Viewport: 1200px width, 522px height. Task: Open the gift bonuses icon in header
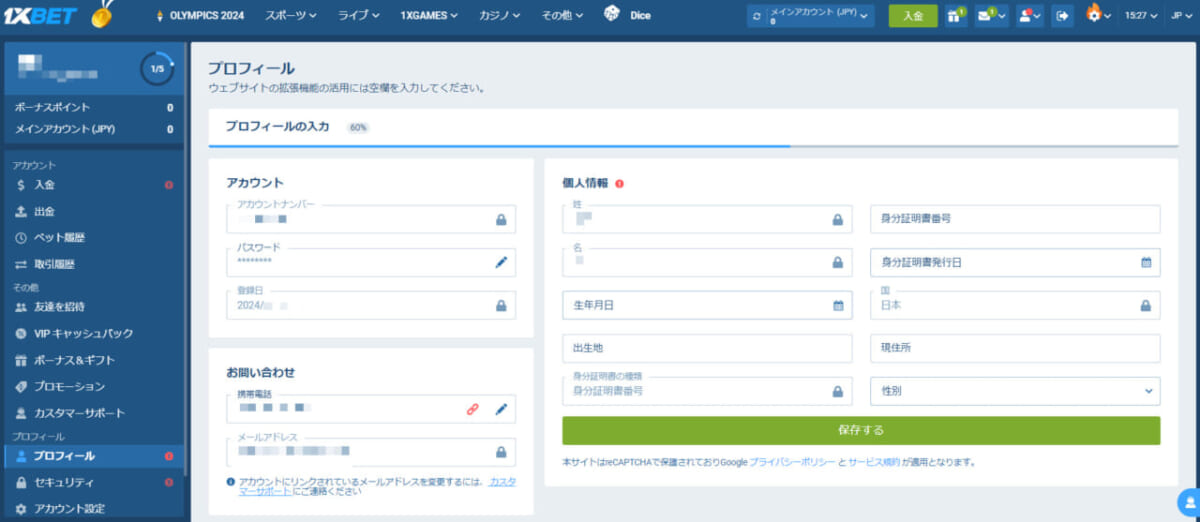click(x=956, y=15)
